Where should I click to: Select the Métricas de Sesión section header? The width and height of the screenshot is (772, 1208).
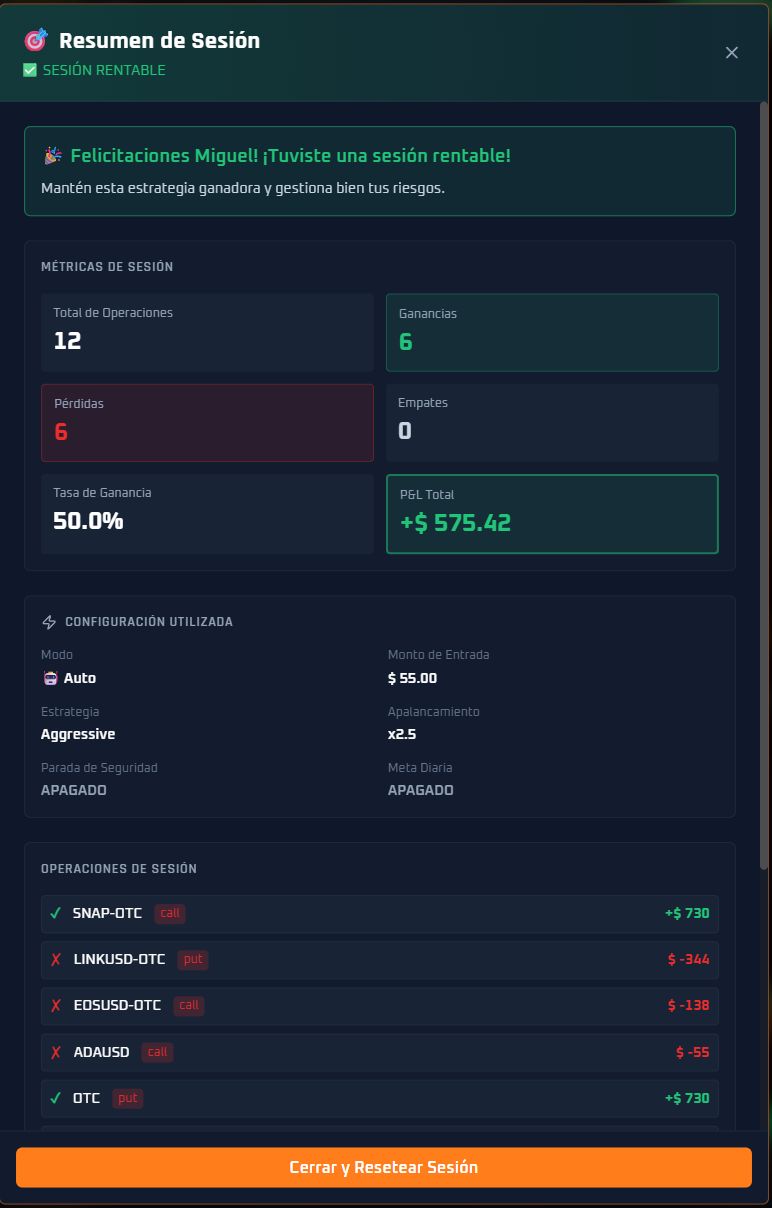point(107,267)
